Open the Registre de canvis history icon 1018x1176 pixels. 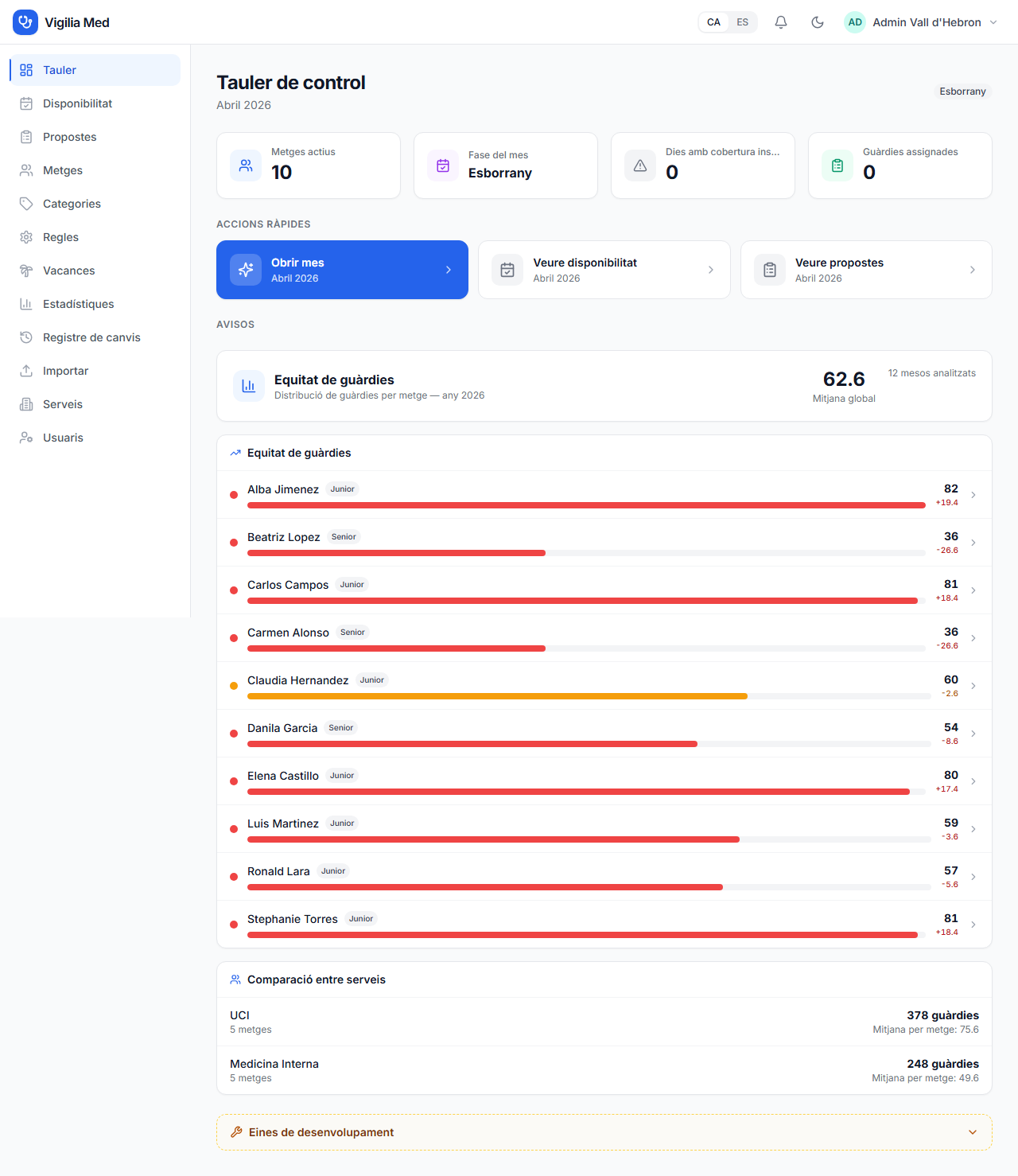(x=26, y=337)
